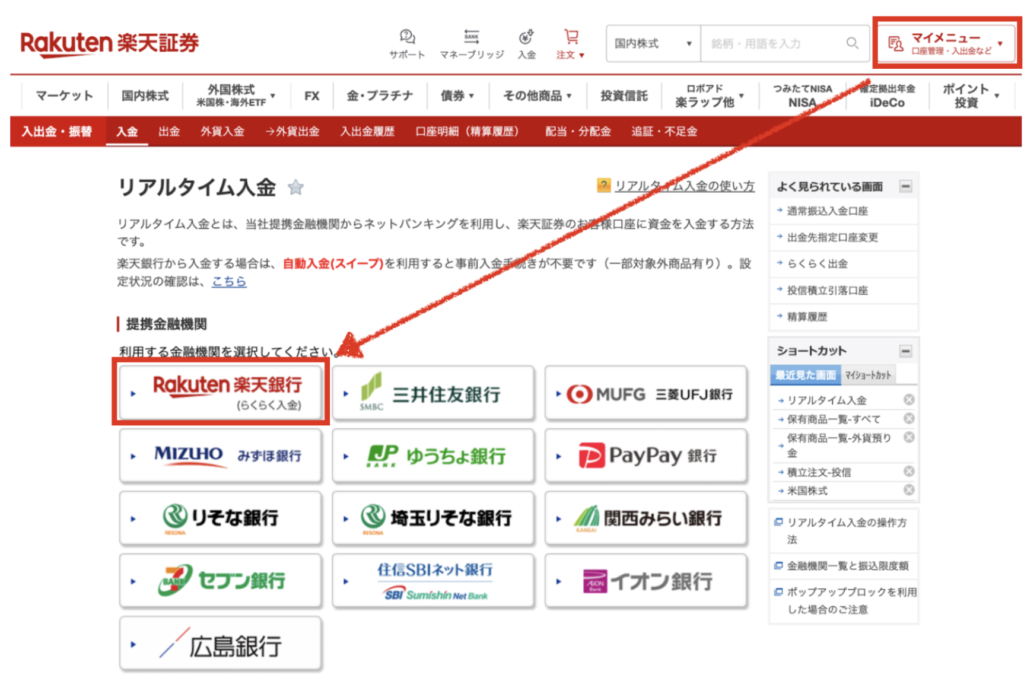
Task: Select MUFG 三菱UFJ銀行 bank
Action: (646, 393)
